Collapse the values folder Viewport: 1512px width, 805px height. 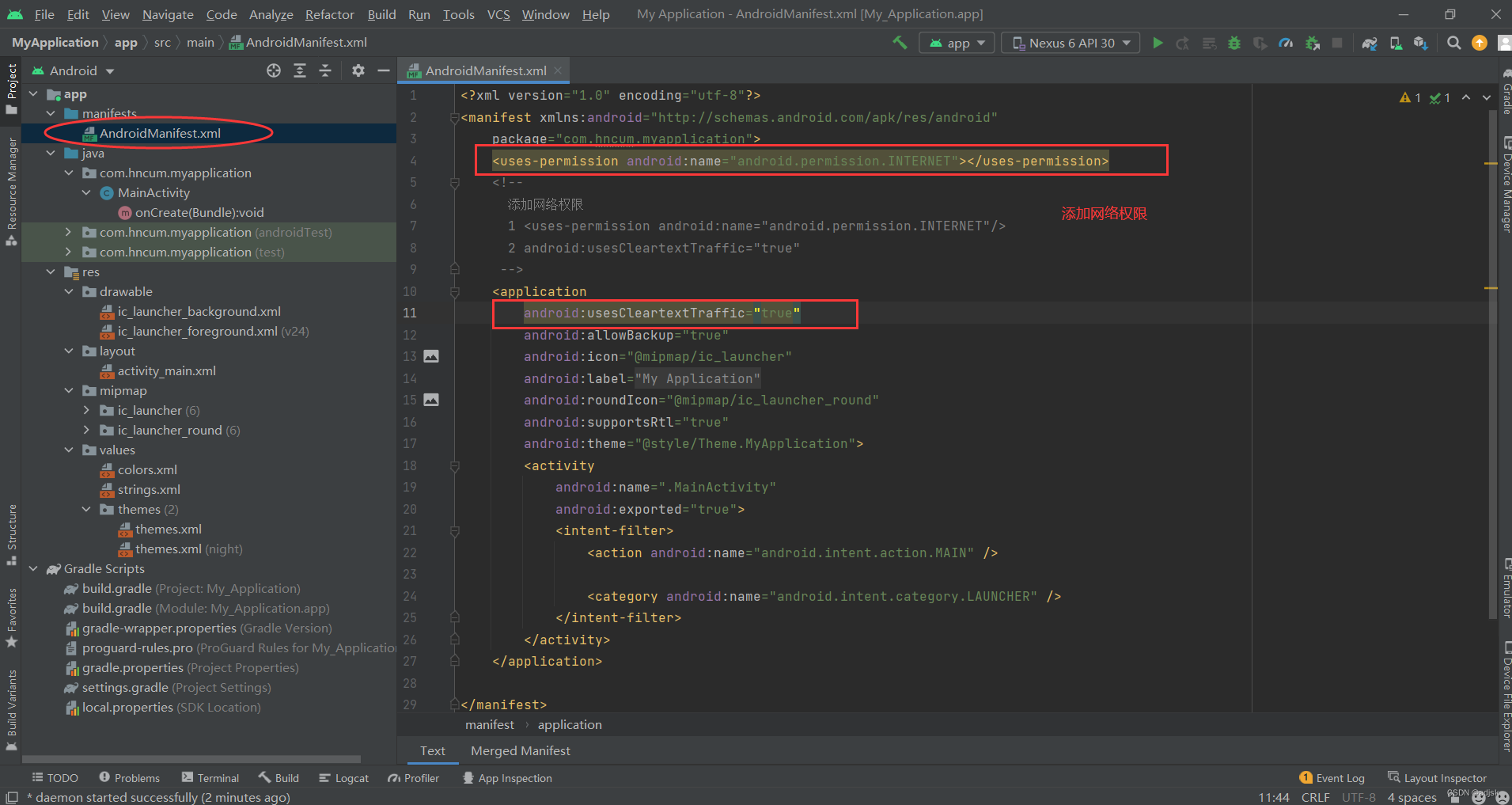(68, 450)
